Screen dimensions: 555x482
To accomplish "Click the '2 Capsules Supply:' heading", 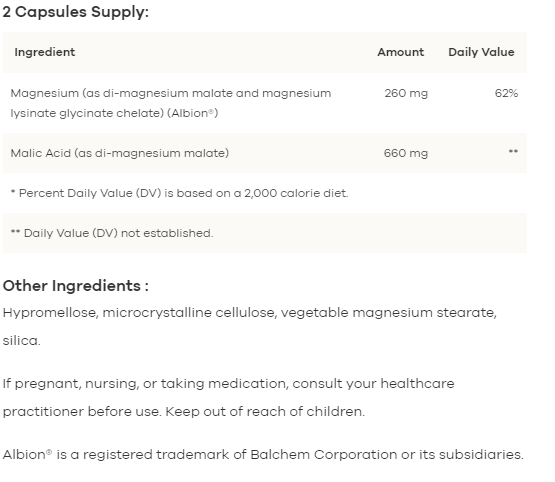I will (75, 12).
